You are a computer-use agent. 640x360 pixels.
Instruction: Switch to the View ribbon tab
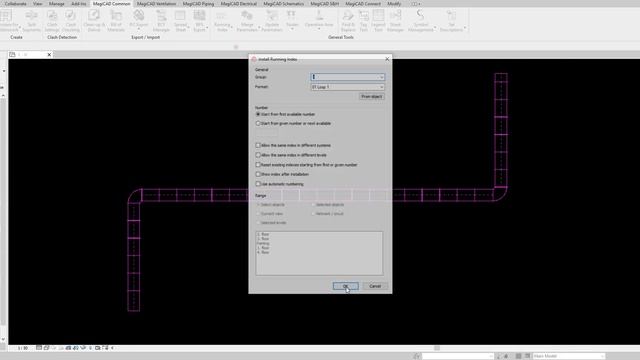38,4
